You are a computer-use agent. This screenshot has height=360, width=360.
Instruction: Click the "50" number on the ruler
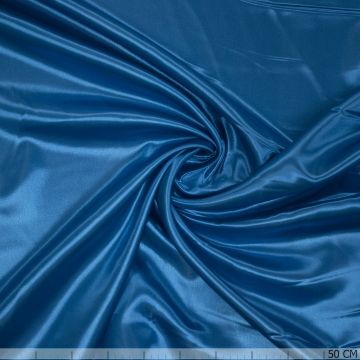click(334, 354)
